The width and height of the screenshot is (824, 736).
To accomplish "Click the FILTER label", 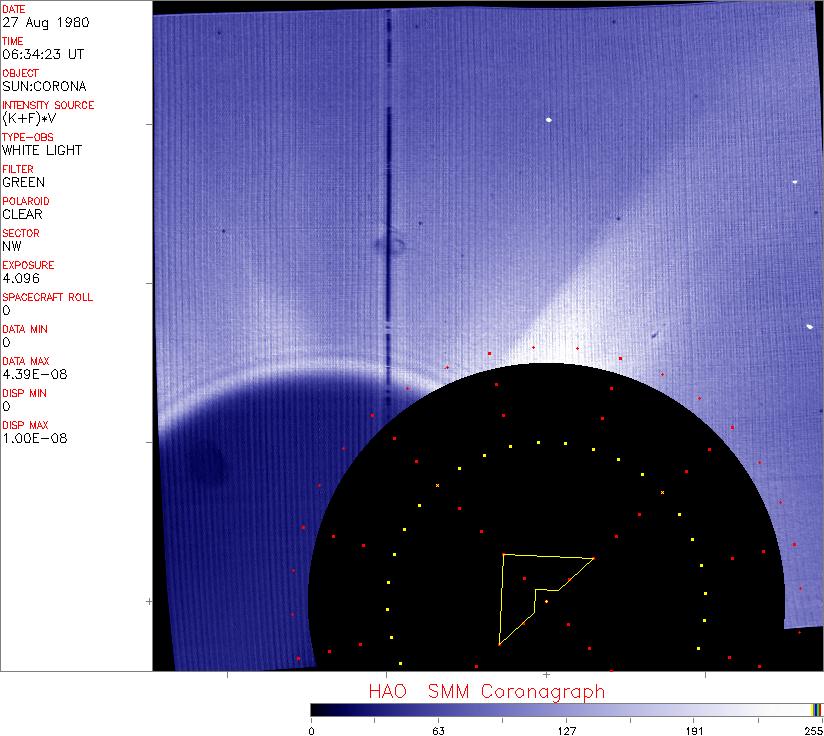I will click(x=18, y=170).
